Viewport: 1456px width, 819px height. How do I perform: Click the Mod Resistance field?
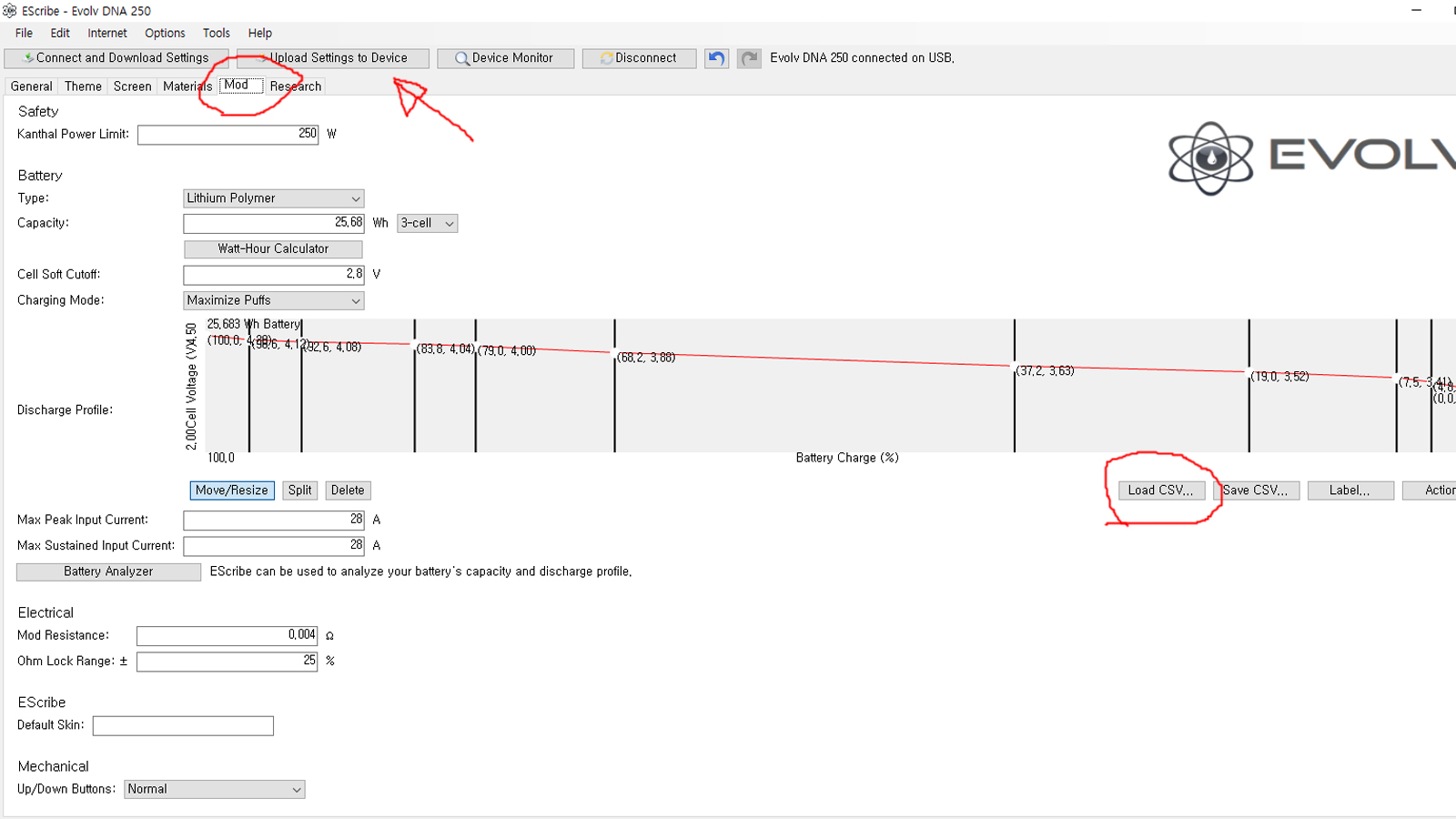click(227, 636)
